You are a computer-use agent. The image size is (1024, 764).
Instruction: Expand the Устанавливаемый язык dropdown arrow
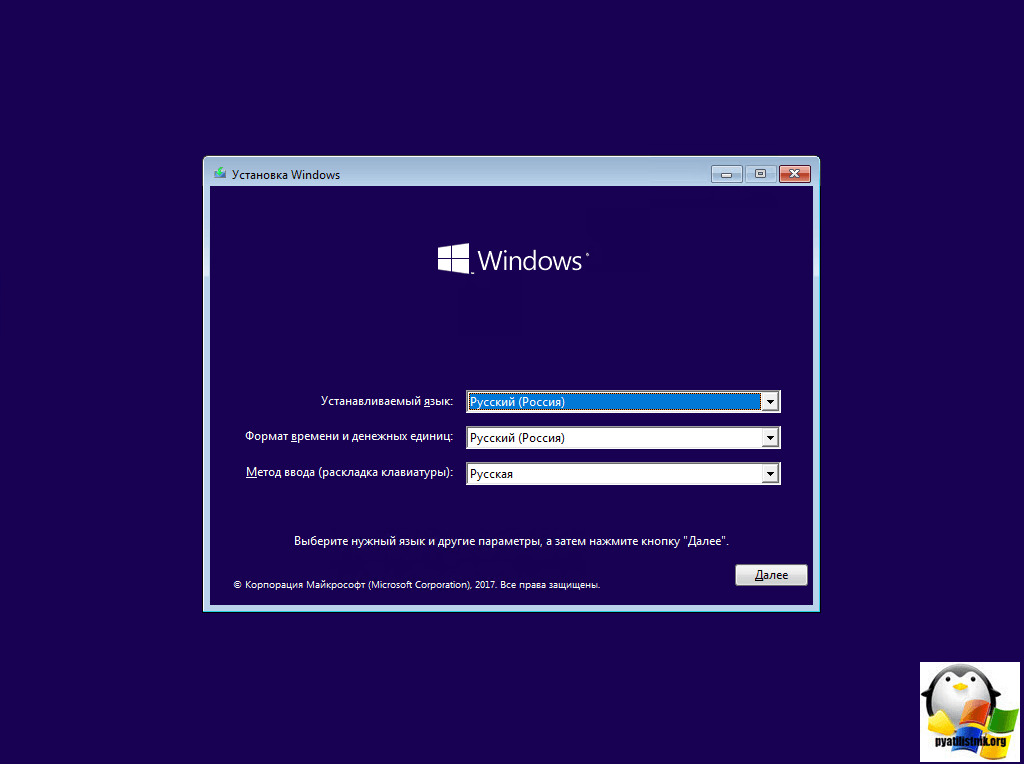(x=770, y=402)
